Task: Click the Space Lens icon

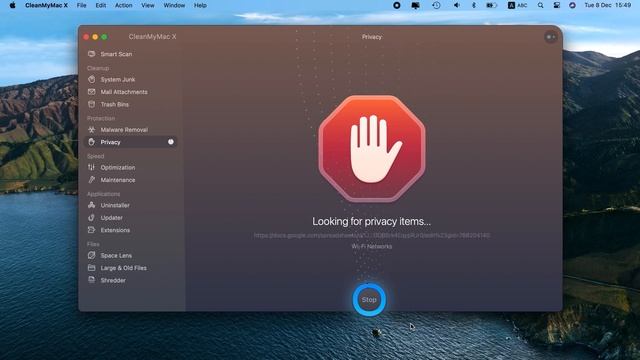Action: (91, 255)
